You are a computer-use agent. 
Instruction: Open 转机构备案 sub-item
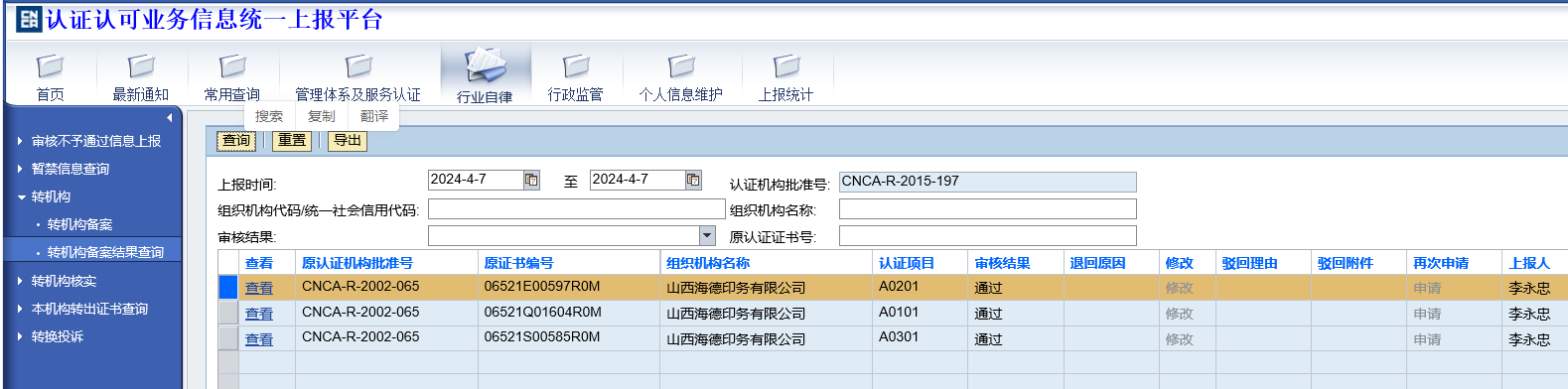click(79, 224)
